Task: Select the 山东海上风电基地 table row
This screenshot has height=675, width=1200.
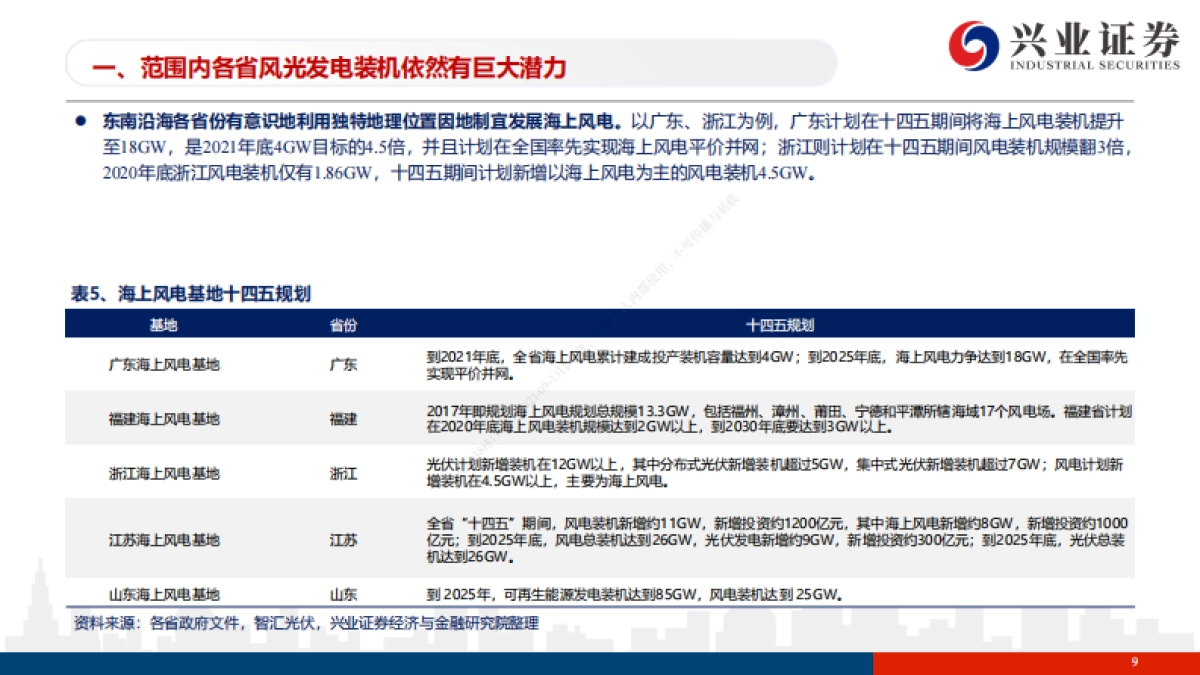Action: (x=600, y=593)
